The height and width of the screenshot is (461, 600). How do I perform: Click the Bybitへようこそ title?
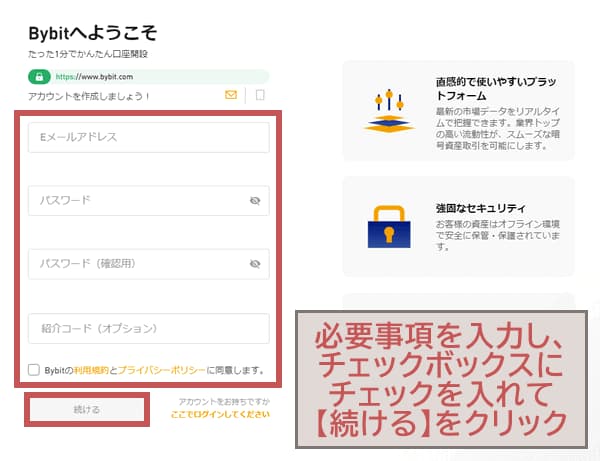93,33
